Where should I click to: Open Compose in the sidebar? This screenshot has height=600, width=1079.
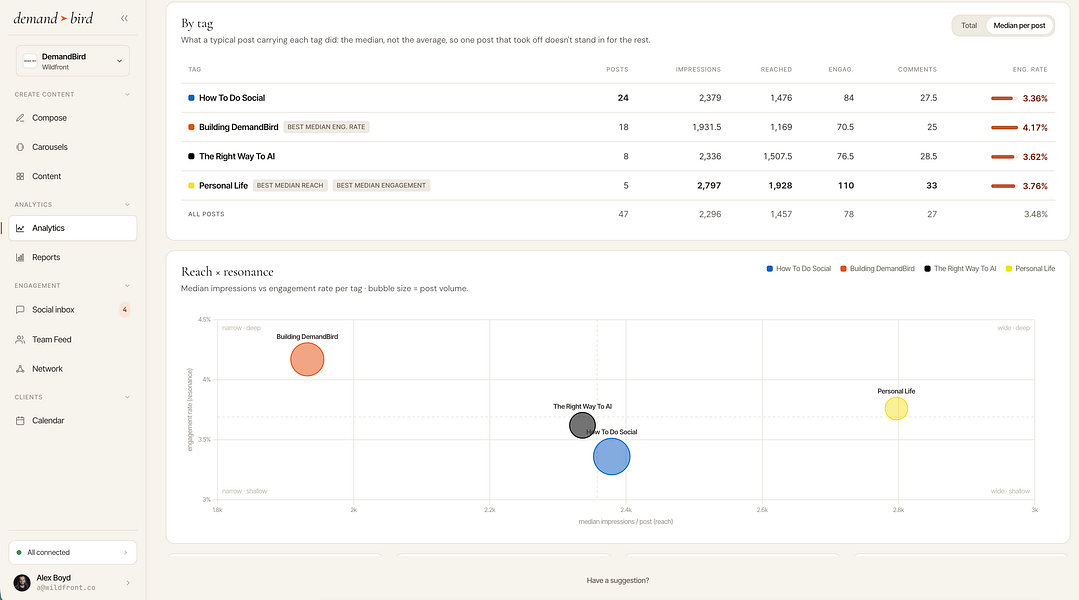[x=73, y=118]
